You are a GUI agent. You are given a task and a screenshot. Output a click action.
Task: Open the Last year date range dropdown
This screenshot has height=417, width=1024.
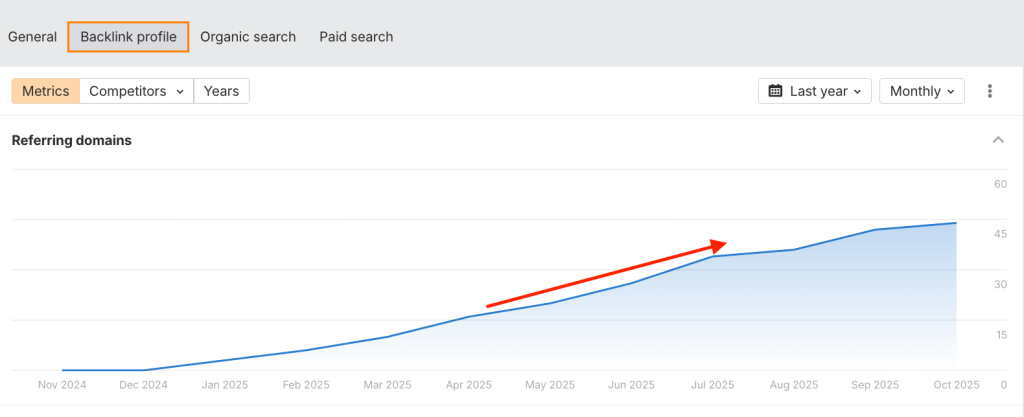point(814,91)
